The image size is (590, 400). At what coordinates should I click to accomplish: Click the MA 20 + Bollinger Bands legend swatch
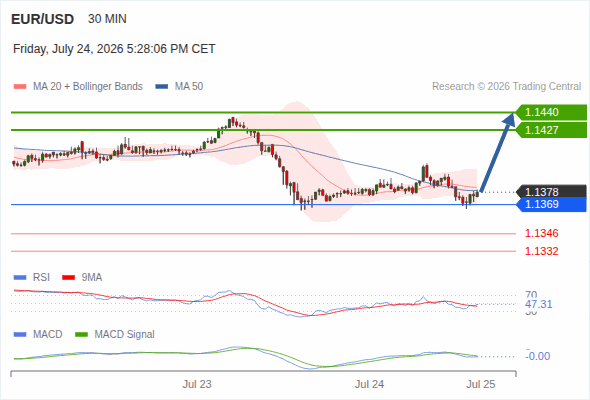[20, 87]
